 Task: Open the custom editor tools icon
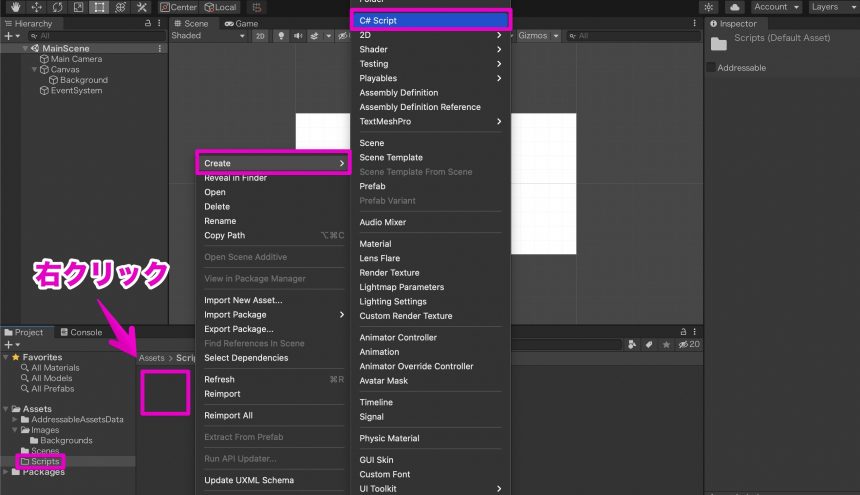pos(142,7)
